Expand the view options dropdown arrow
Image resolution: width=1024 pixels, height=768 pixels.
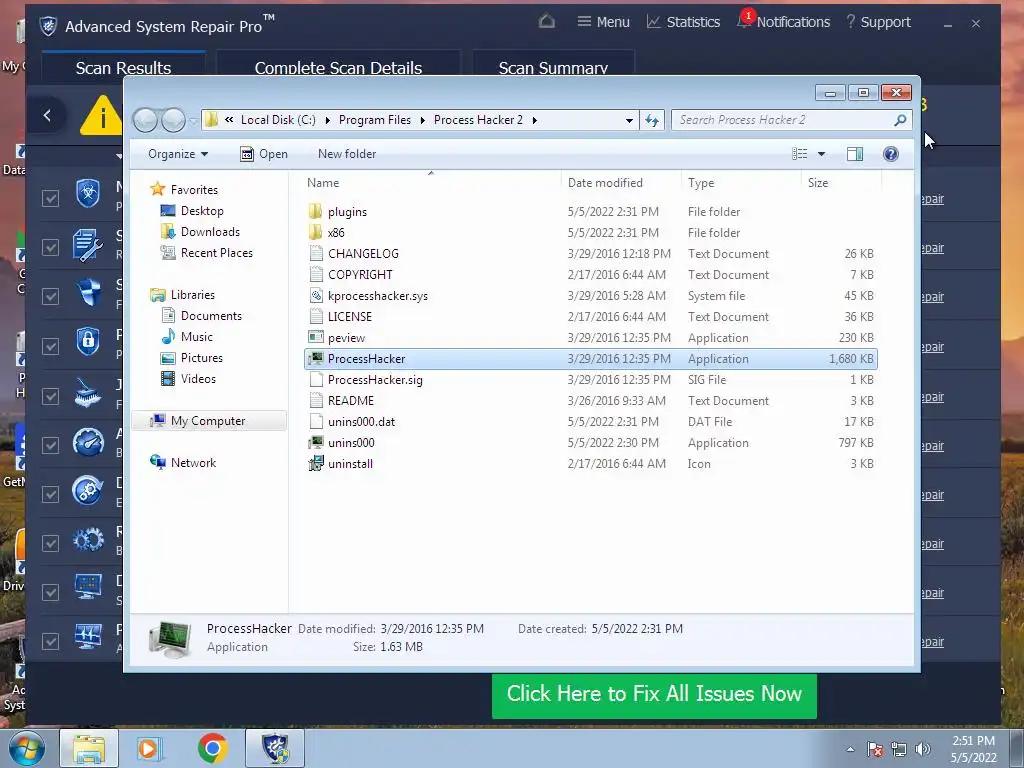coord(822,153)
